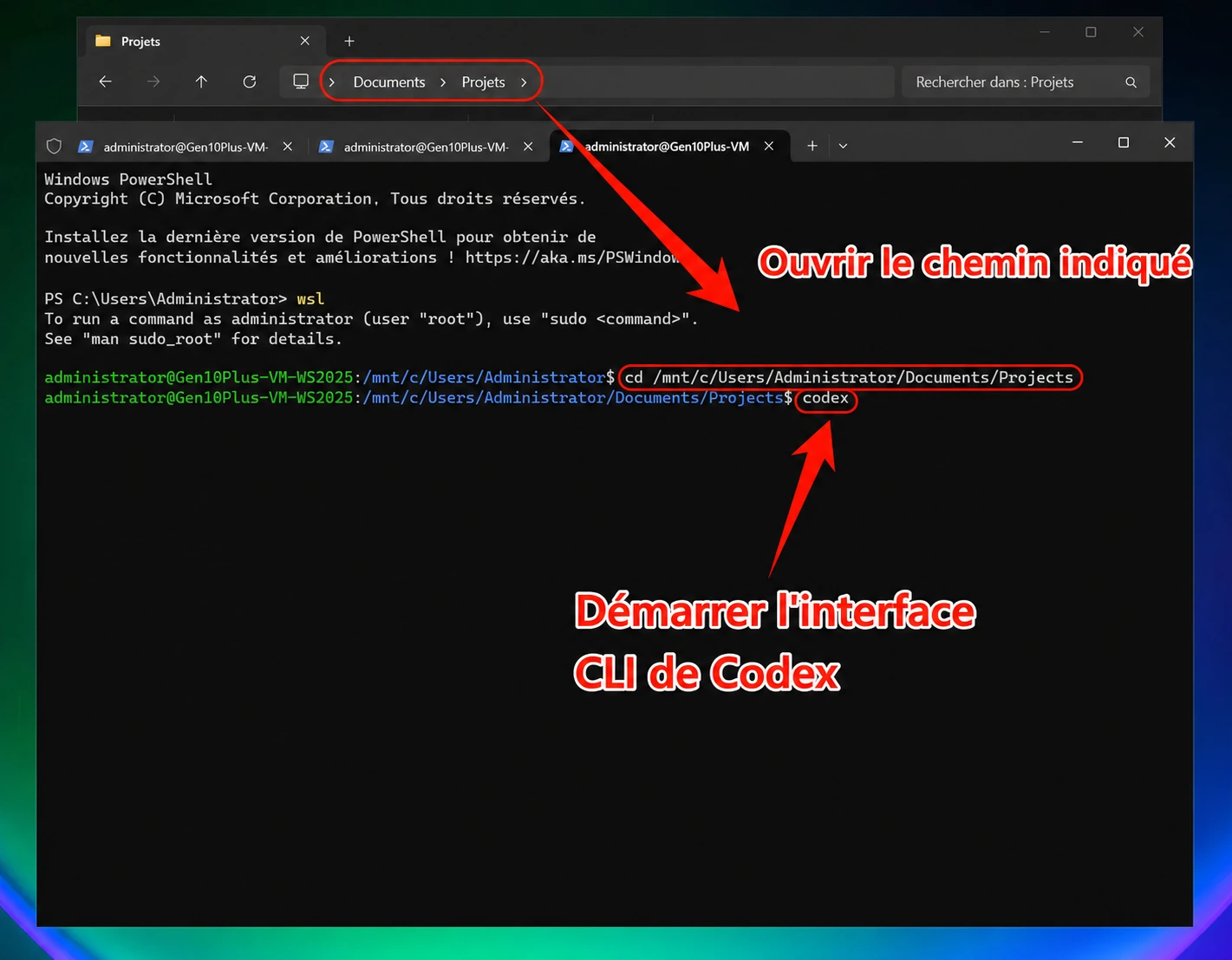
Task: Close the terminal window
Action: click(x=1170, y=142)
